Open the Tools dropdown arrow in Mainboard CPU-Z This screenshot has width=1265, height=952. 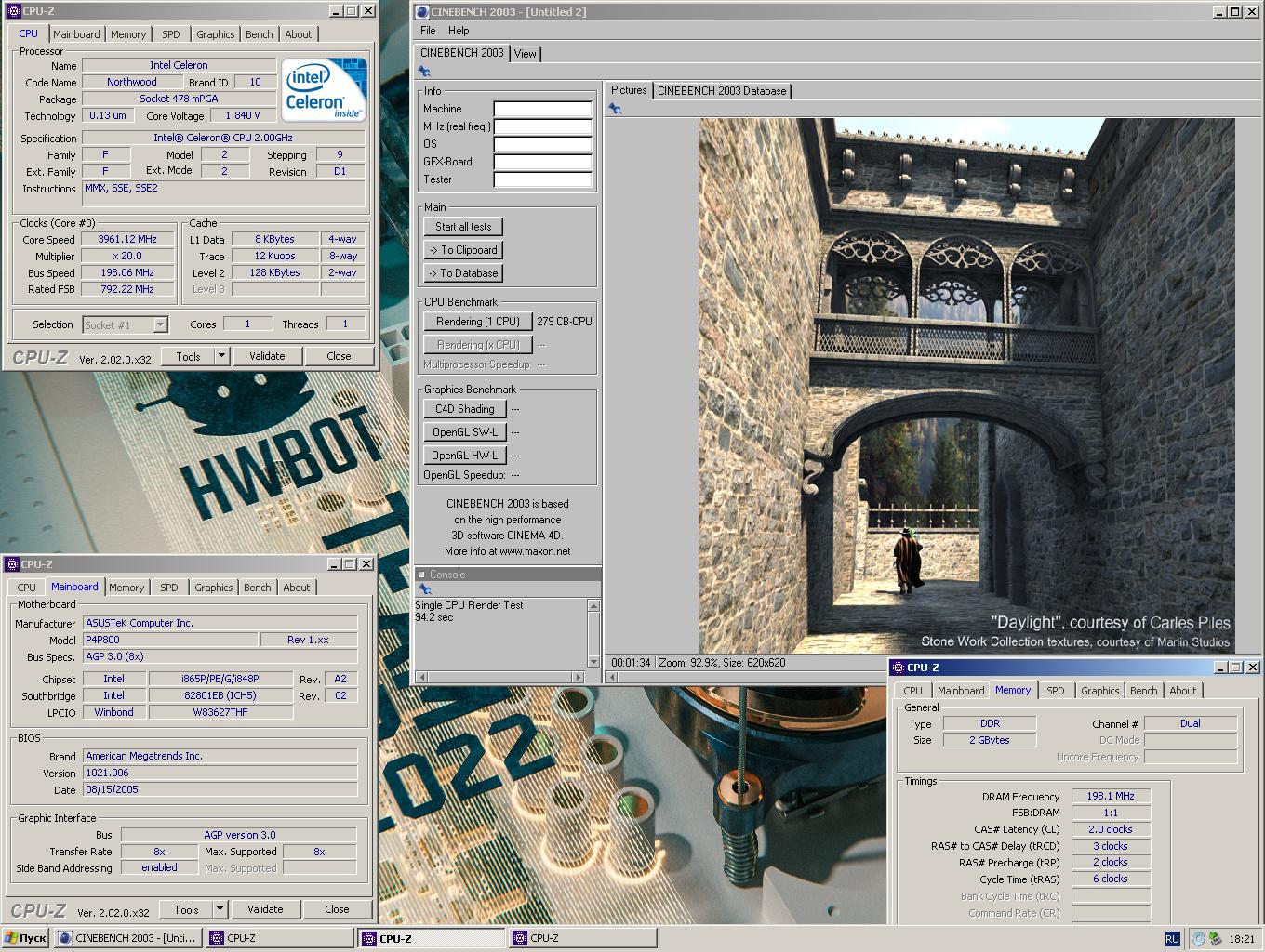tap(220, 909)
